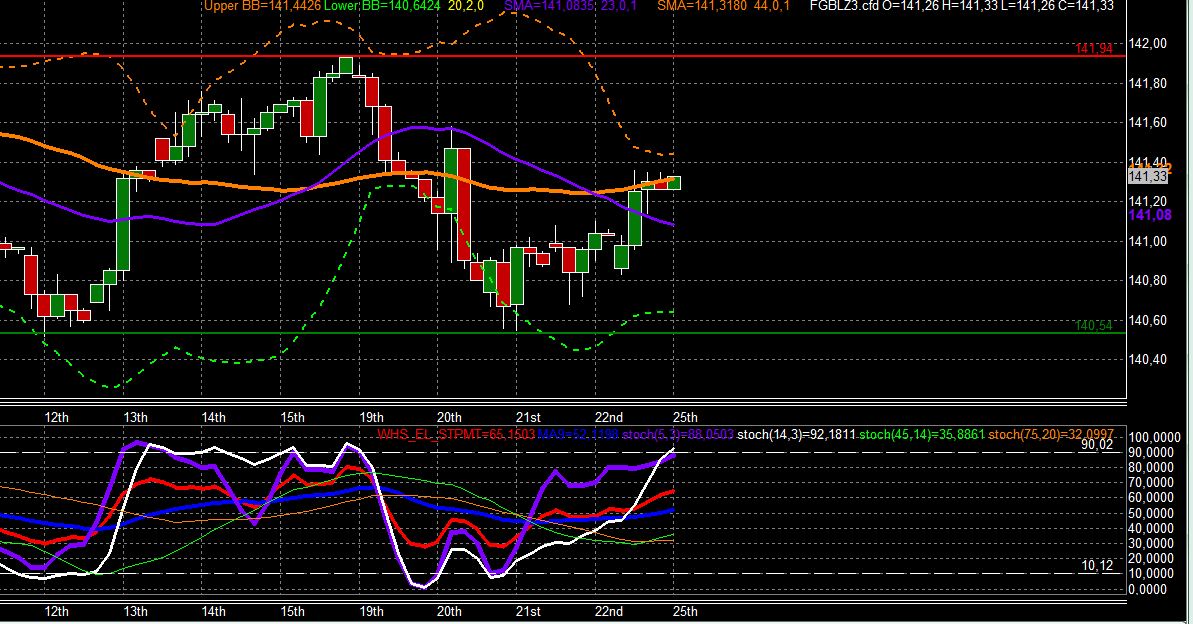The image size is (1193, 624).
Task: Select the orange '44,0,1' SMA parameters
Action: [771, 6]
